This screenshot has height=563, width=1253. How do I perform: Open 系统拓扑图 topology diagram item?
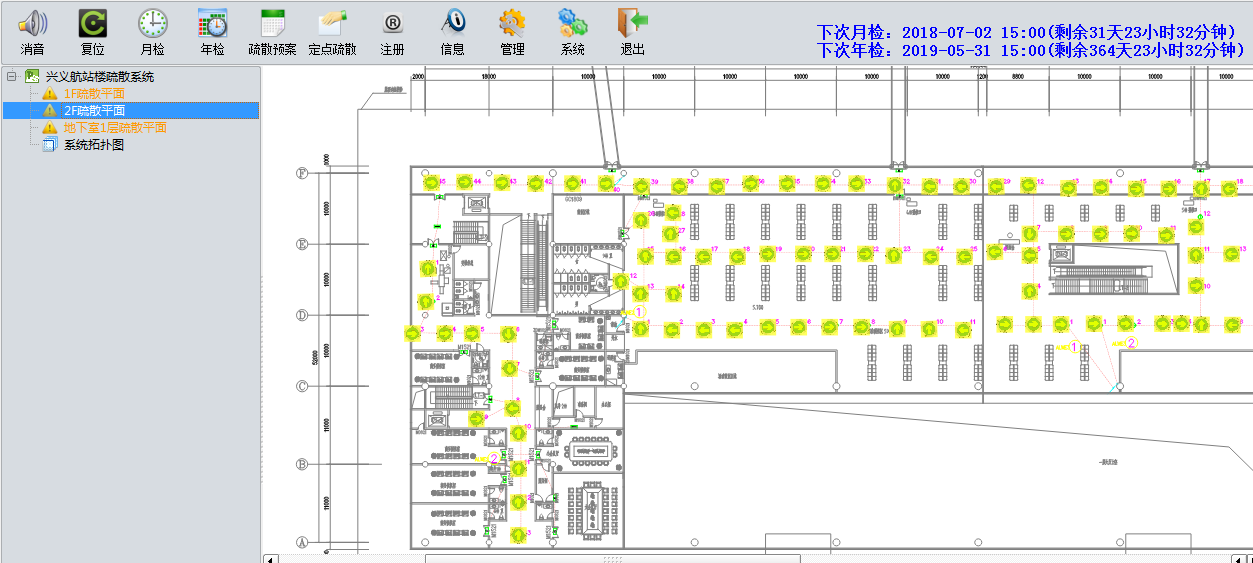click(94, 145)
